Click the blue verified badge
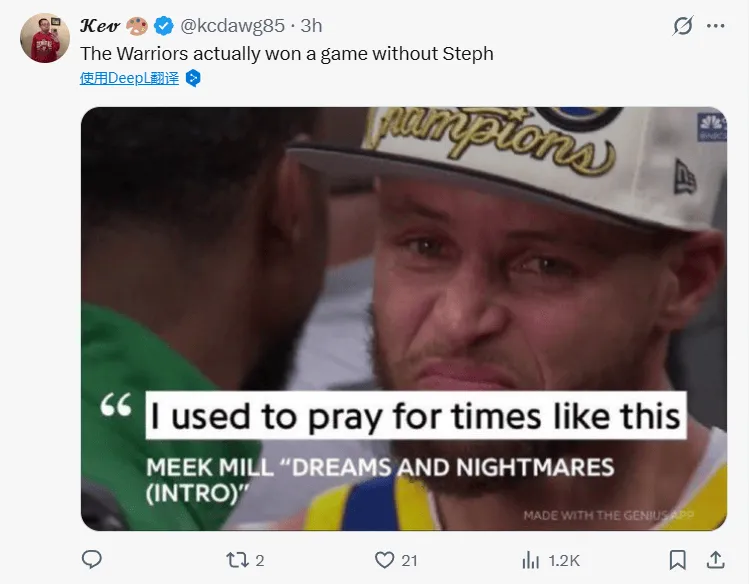 tap(165, 25)
